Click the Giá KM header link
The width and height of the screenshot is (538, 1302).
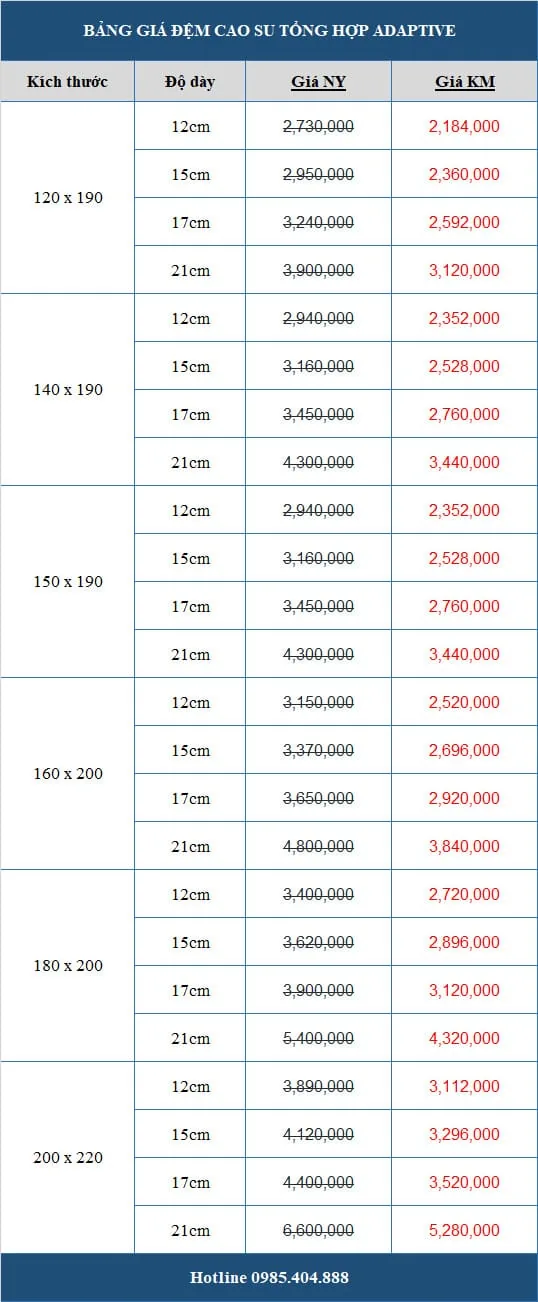(464, 82)
